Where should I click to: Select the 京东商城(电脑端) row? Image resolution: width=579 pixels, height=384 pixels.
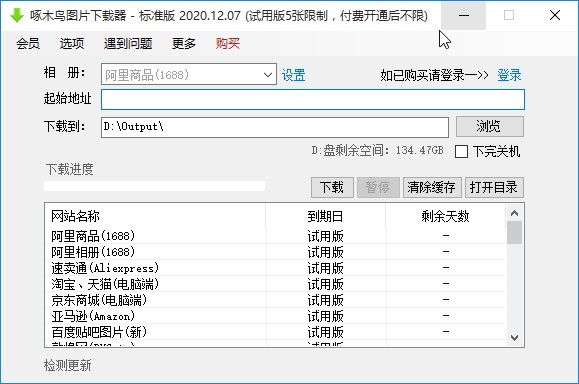pyautogui.click(x=275, y=300)
